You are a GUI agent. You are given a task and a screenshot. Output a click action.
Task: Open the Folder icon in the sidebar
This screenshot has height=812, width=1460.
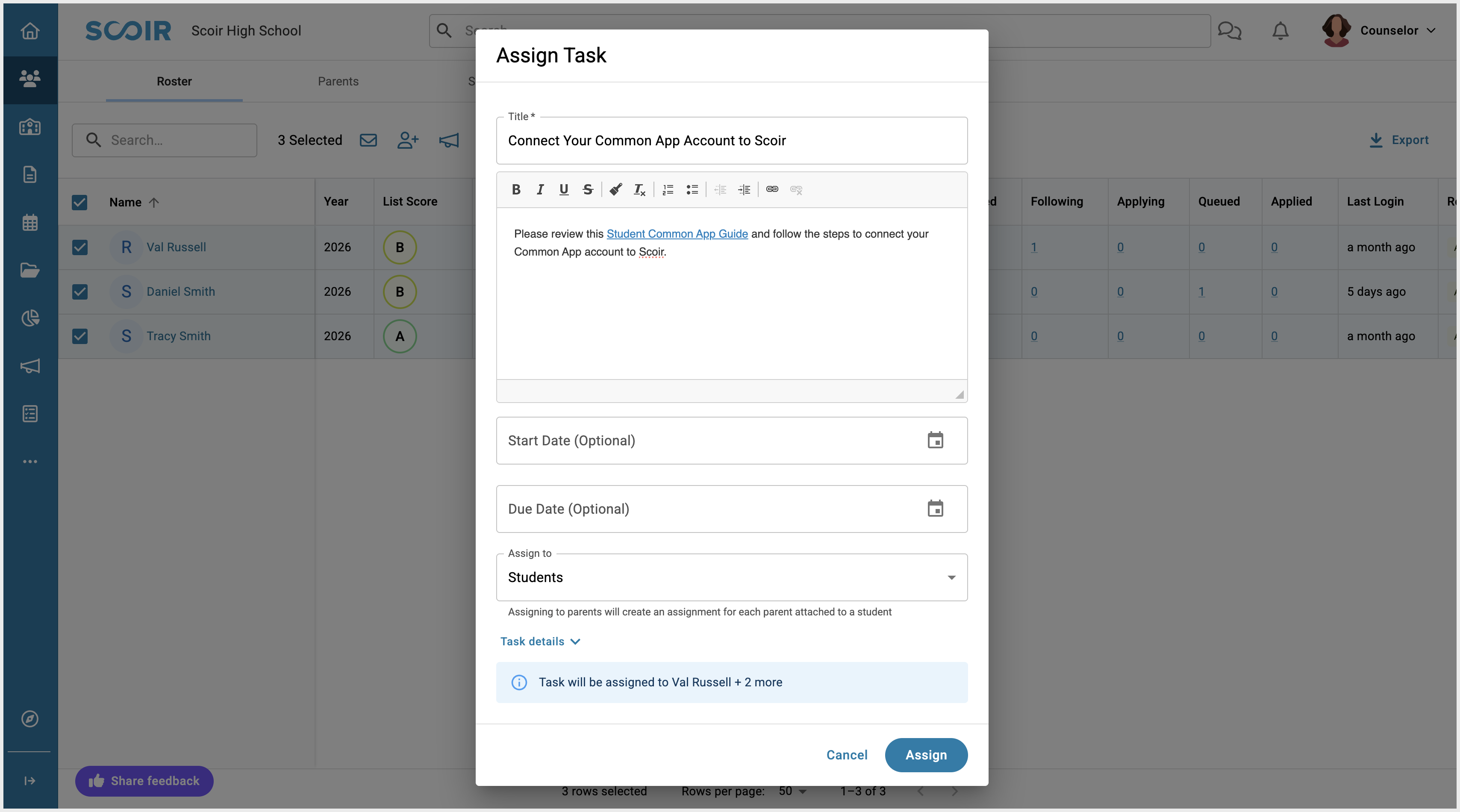click(x=30, y=270)
